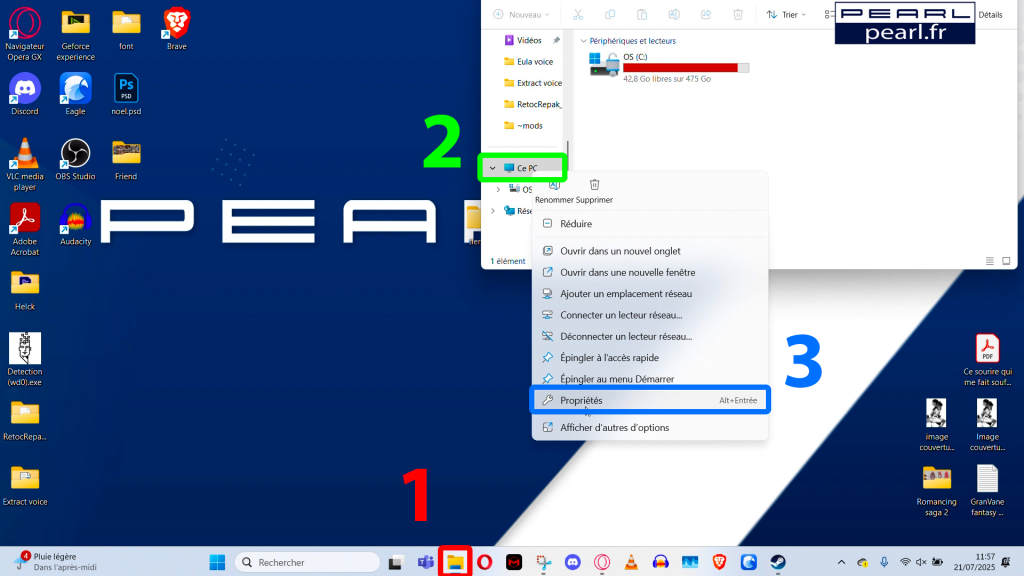Open Propriétés in the context menu
The width and height of the screenshot is (1024, 576).
[x=650, y=400]
